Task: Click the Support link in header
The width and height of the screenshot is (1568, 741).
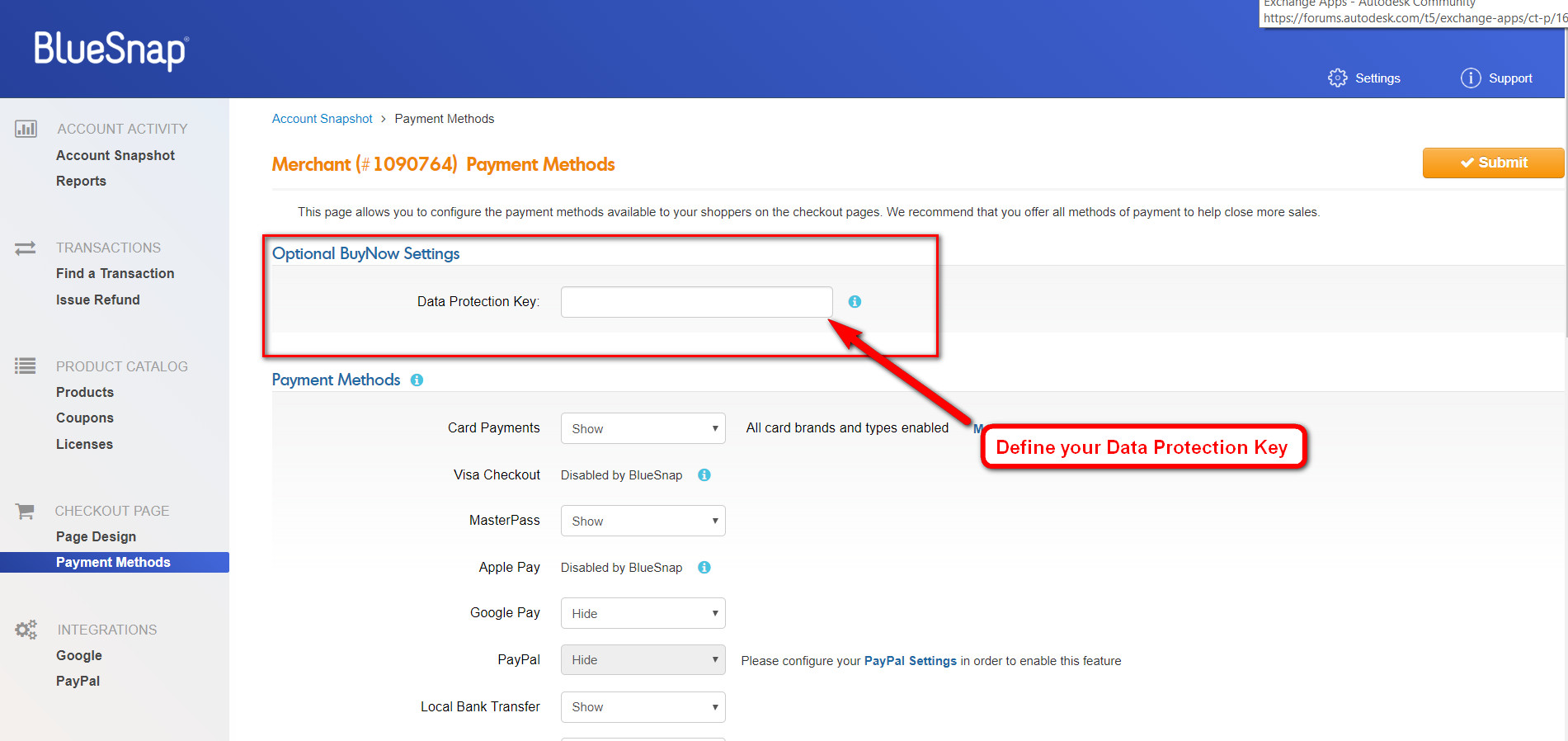Action: 1510,78
